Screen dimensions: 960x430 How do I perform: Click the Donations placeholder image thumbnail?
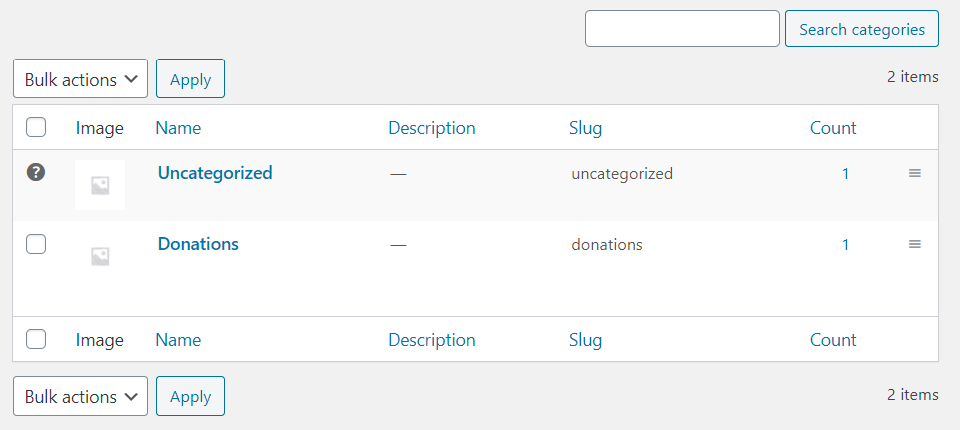[x=100, y=256]
